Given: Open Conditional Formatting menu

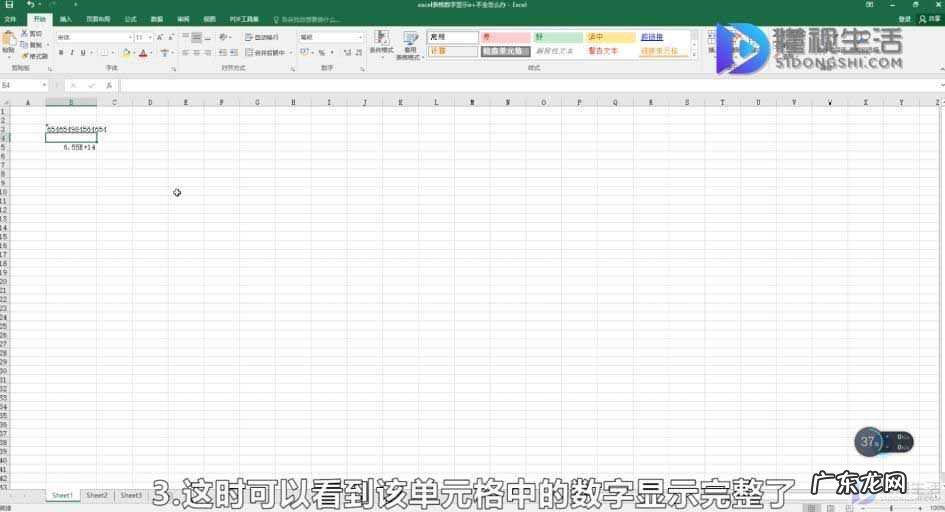Looking at the screenshot, I should click(x=381, y=45).
